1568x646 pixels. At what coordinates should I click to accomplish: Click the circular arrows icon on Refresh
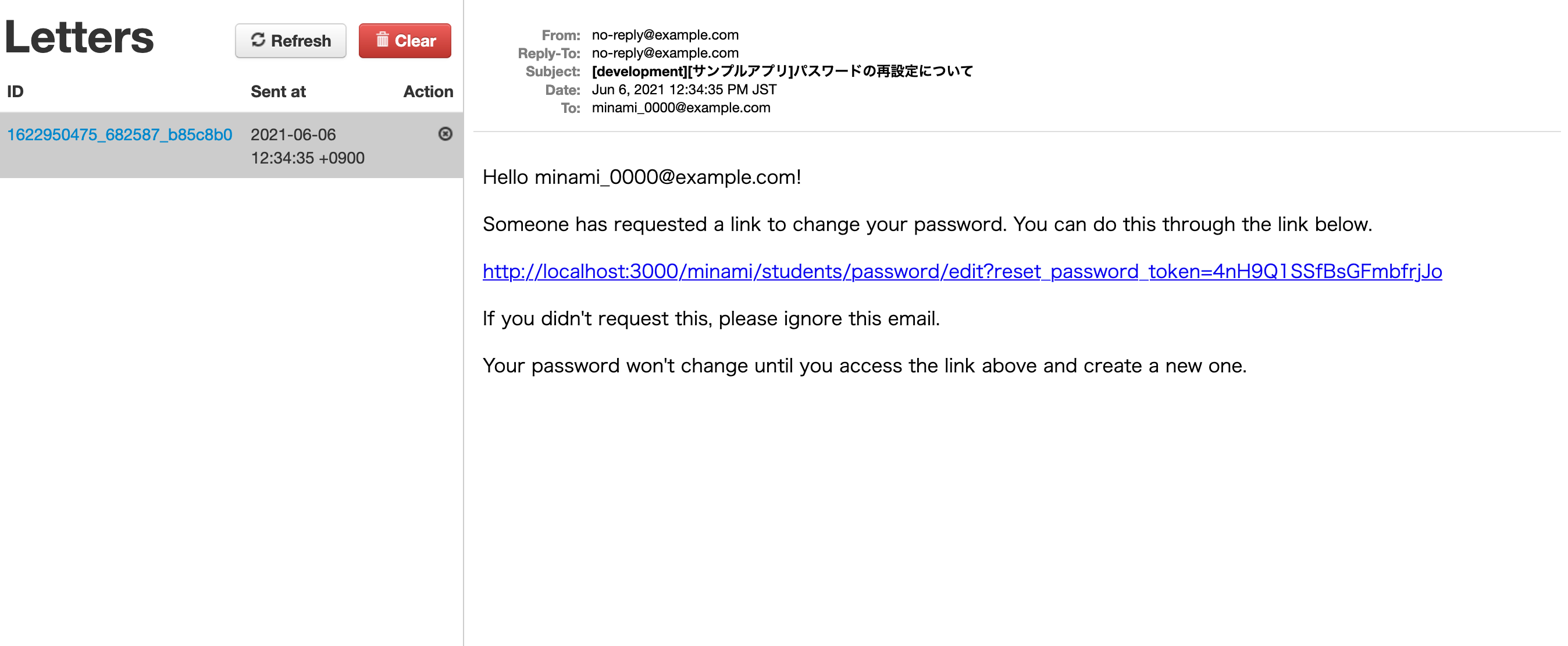point(258,40)
